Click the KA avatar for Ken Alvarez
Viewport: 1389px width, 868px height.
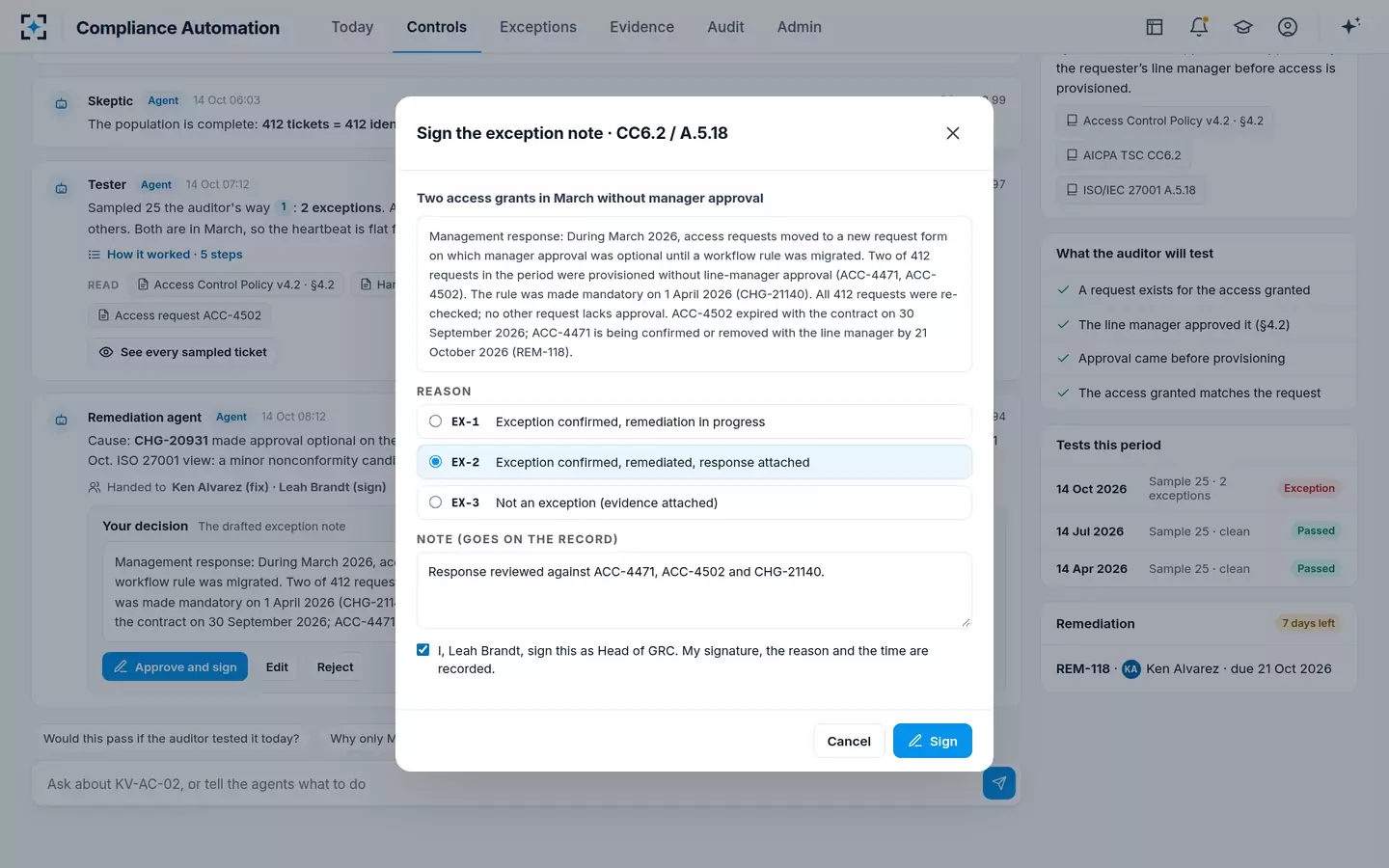1131,668
